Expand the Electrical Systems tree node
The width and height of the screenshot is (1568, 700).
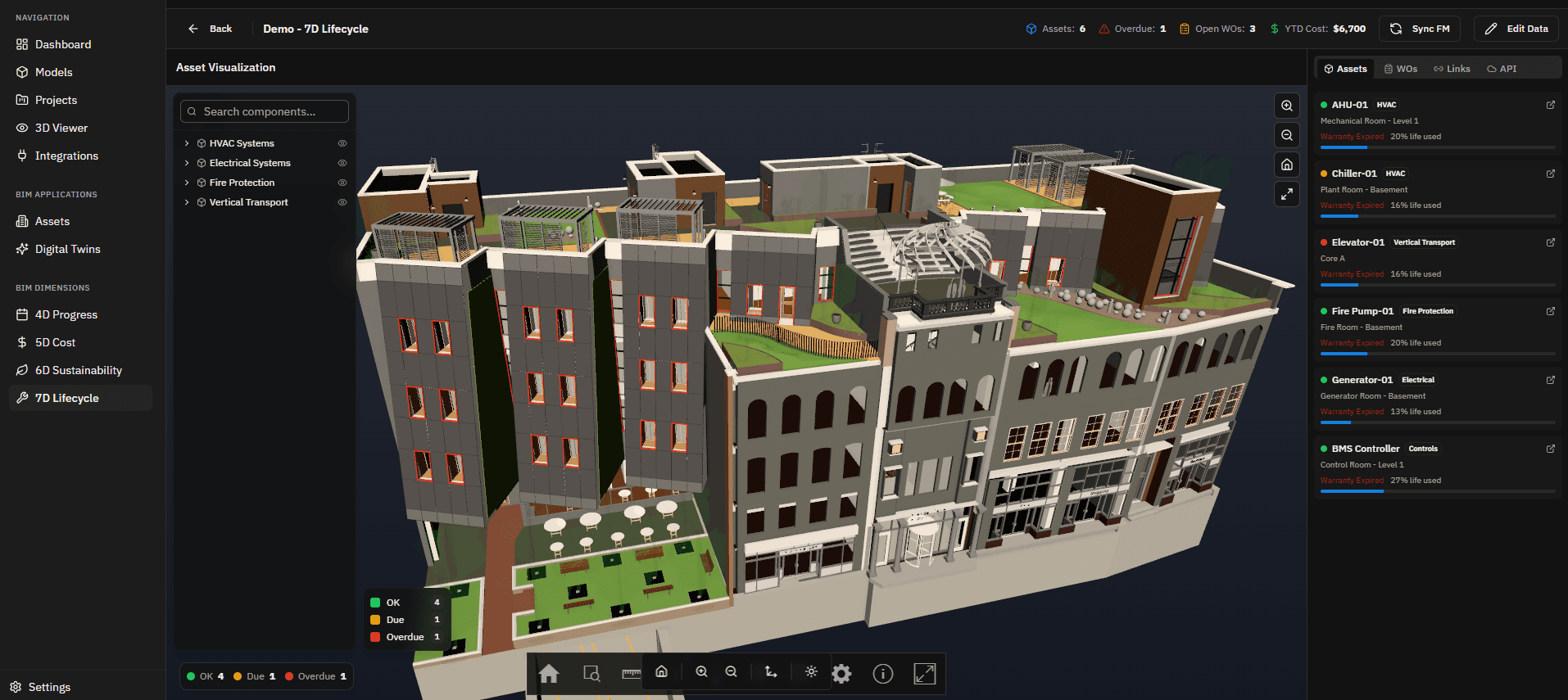pyautogui.click(x=187, y=163)
